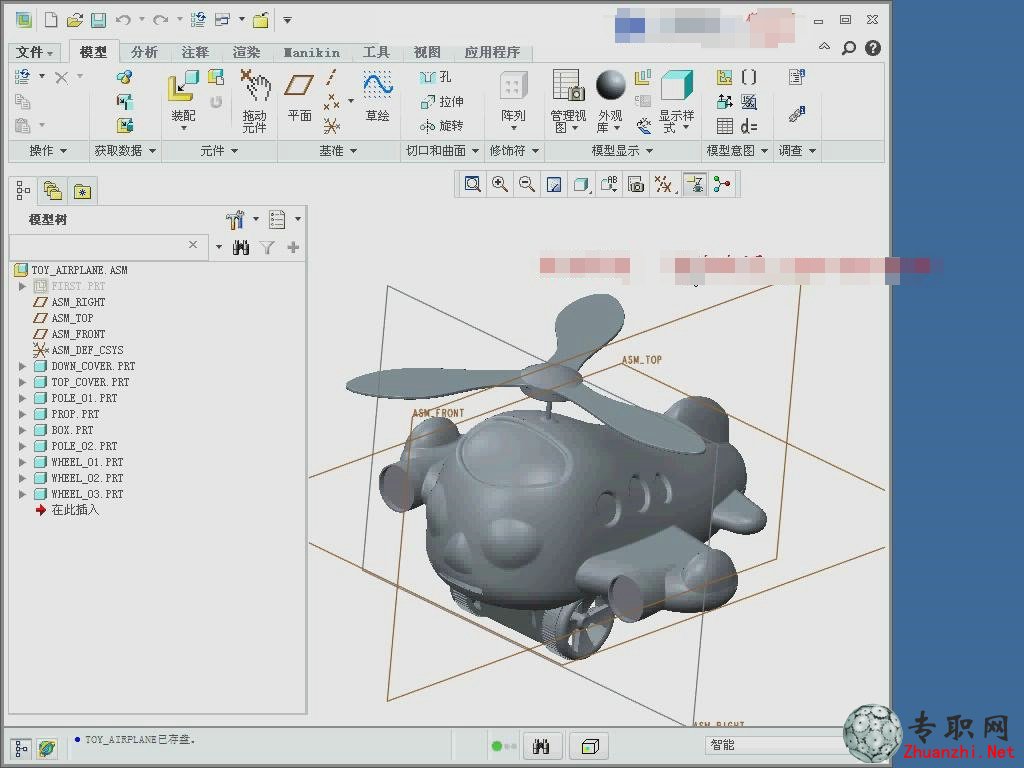1024x768 pixels.
Task: Toggle the selection box icon in status bar
Action: point(590,746)
